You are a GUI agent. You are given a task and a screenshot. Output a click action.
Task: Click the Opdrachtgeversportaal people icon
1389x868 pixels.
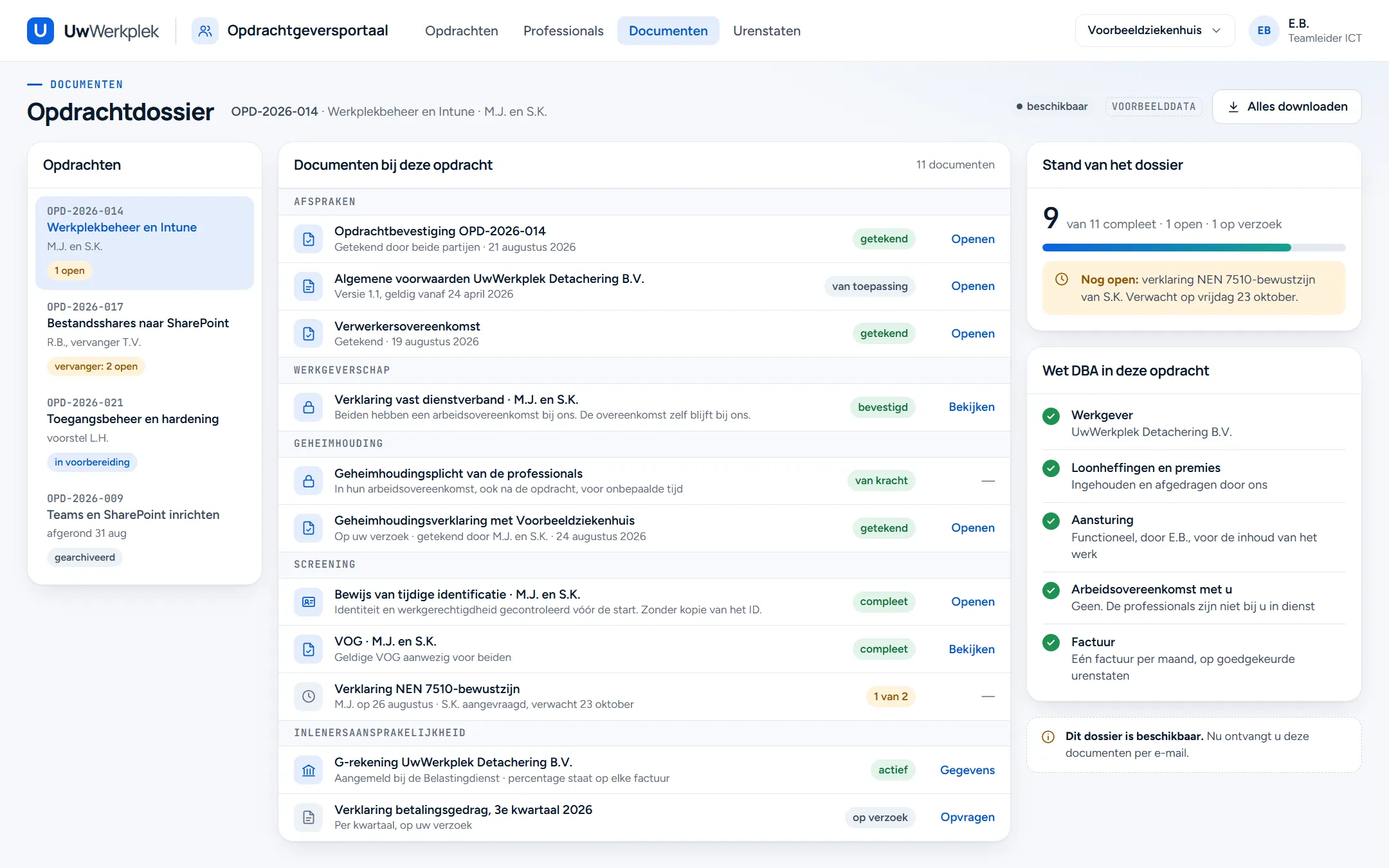205,30
